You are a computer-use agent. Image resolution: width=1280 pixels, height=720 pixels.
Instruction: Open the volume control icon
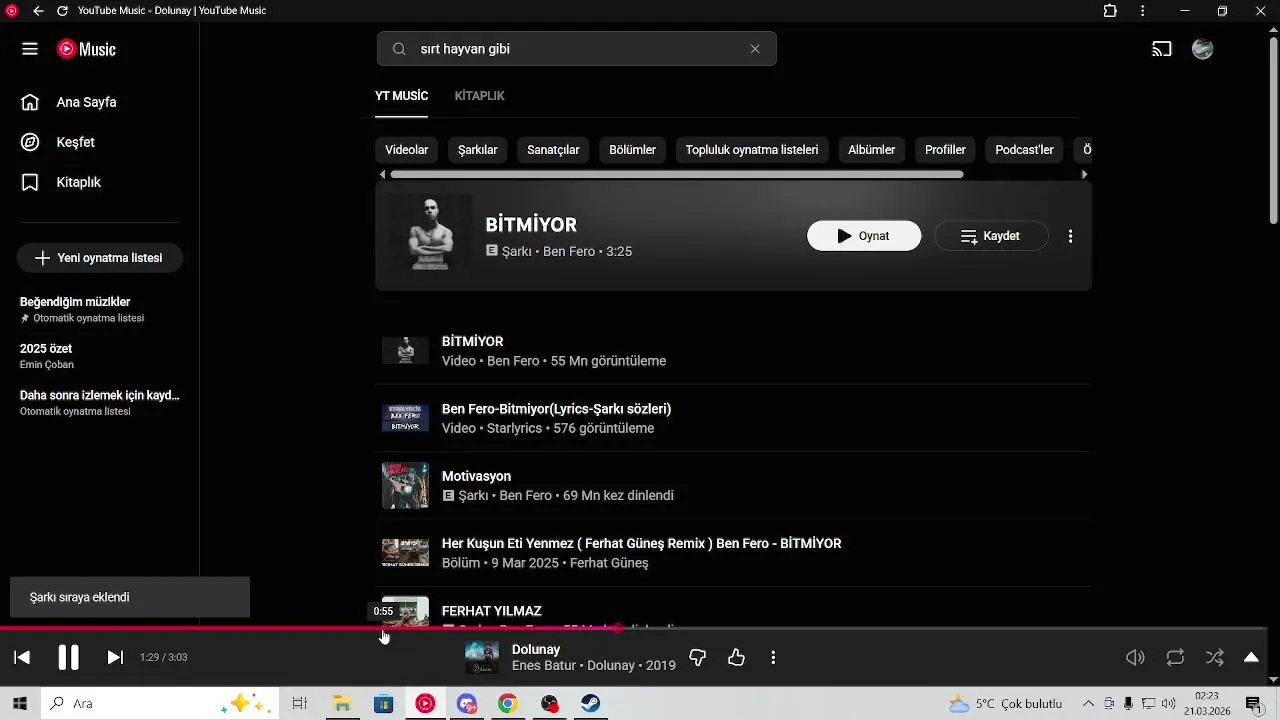(x=1135, y=657)
